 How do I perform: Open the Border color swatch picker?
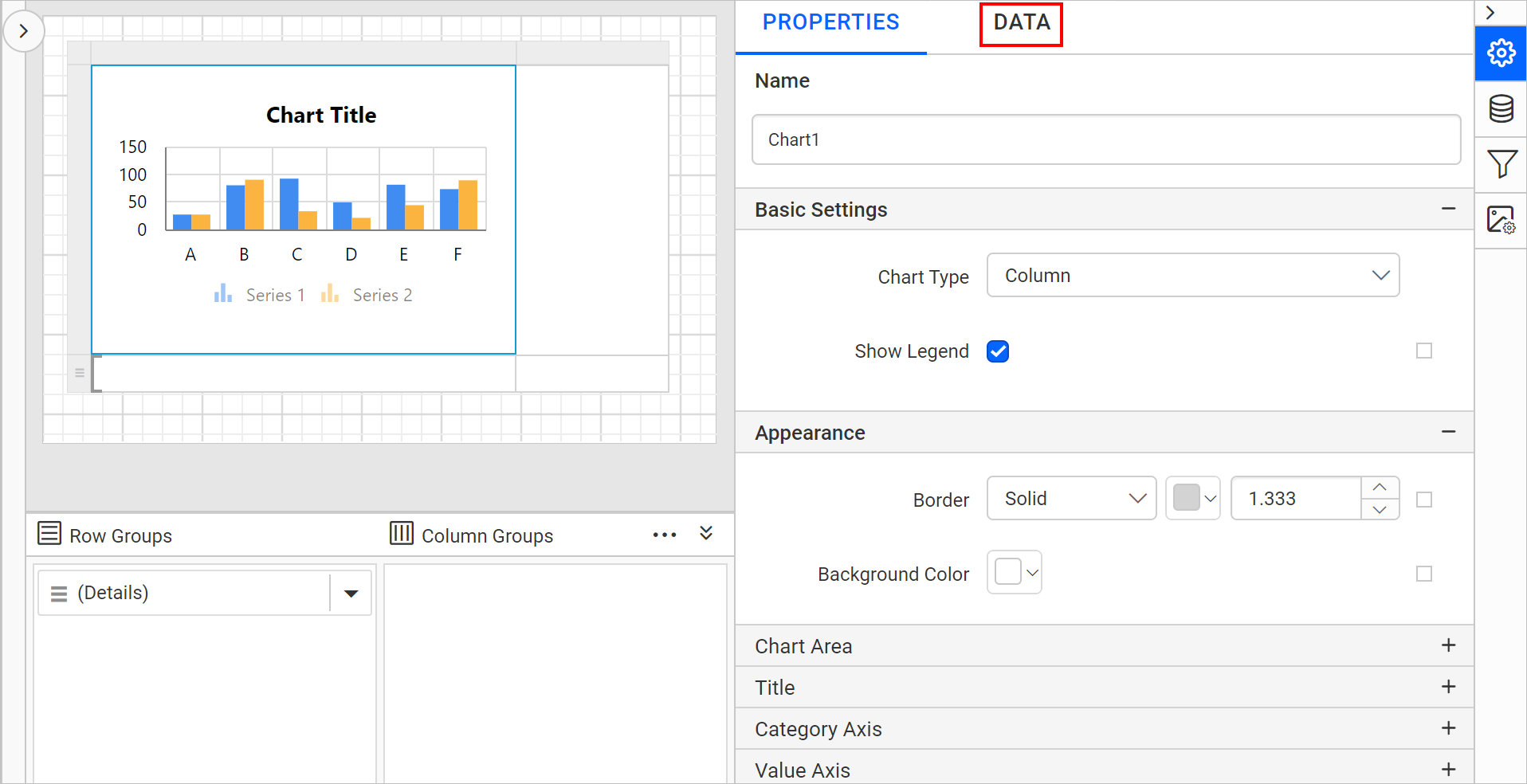(1193, 498)
